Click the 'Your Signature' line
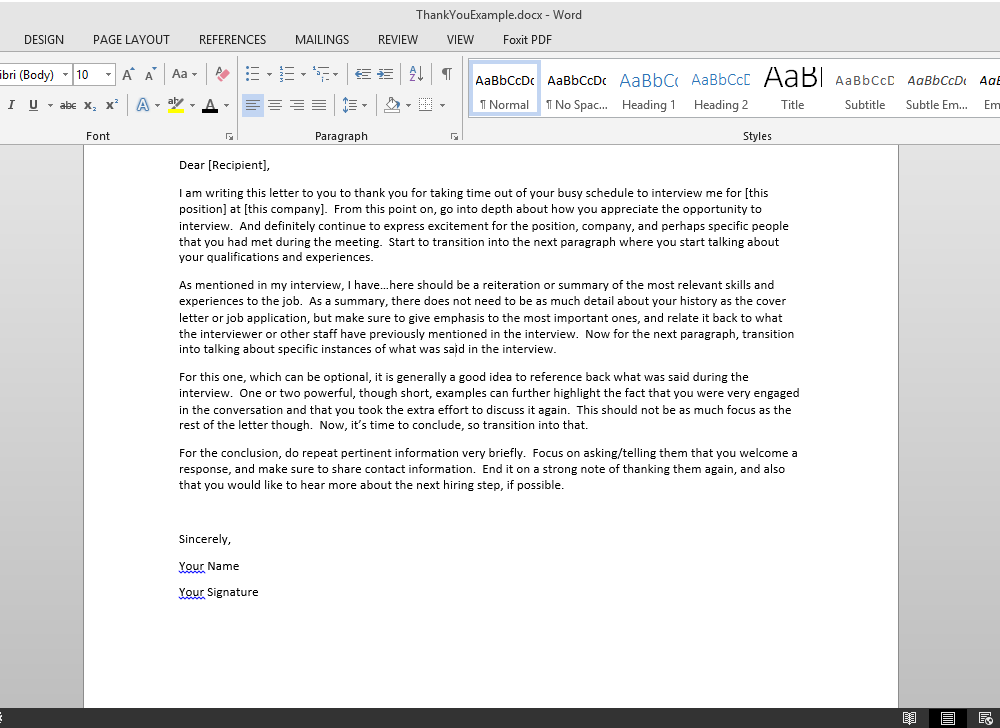This screenshot has height=728, width=1000. click(219, 592)
